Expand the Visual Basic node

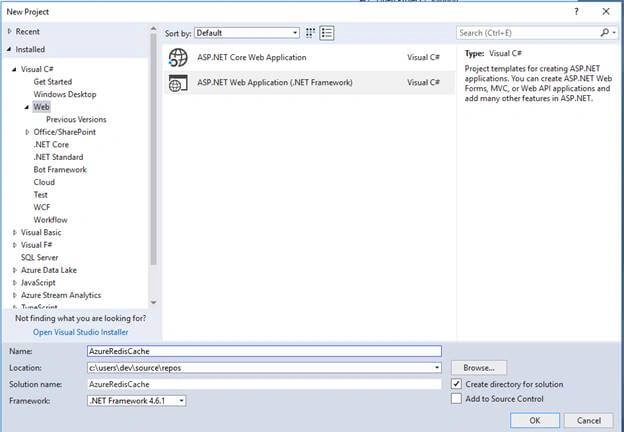pyautogui.click(x=15, y=232)
